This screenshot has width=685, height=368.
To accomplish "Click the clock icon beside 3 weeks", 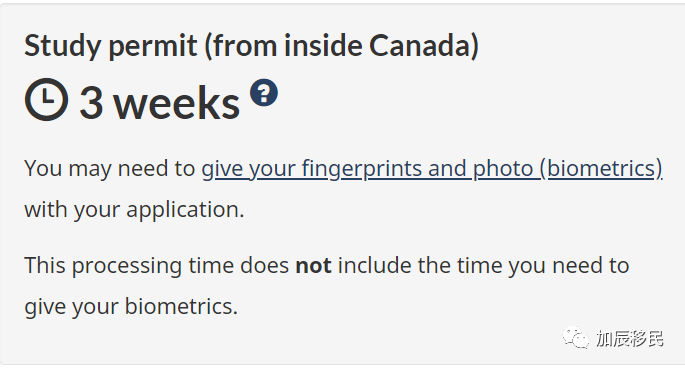I will pos(46,99).
